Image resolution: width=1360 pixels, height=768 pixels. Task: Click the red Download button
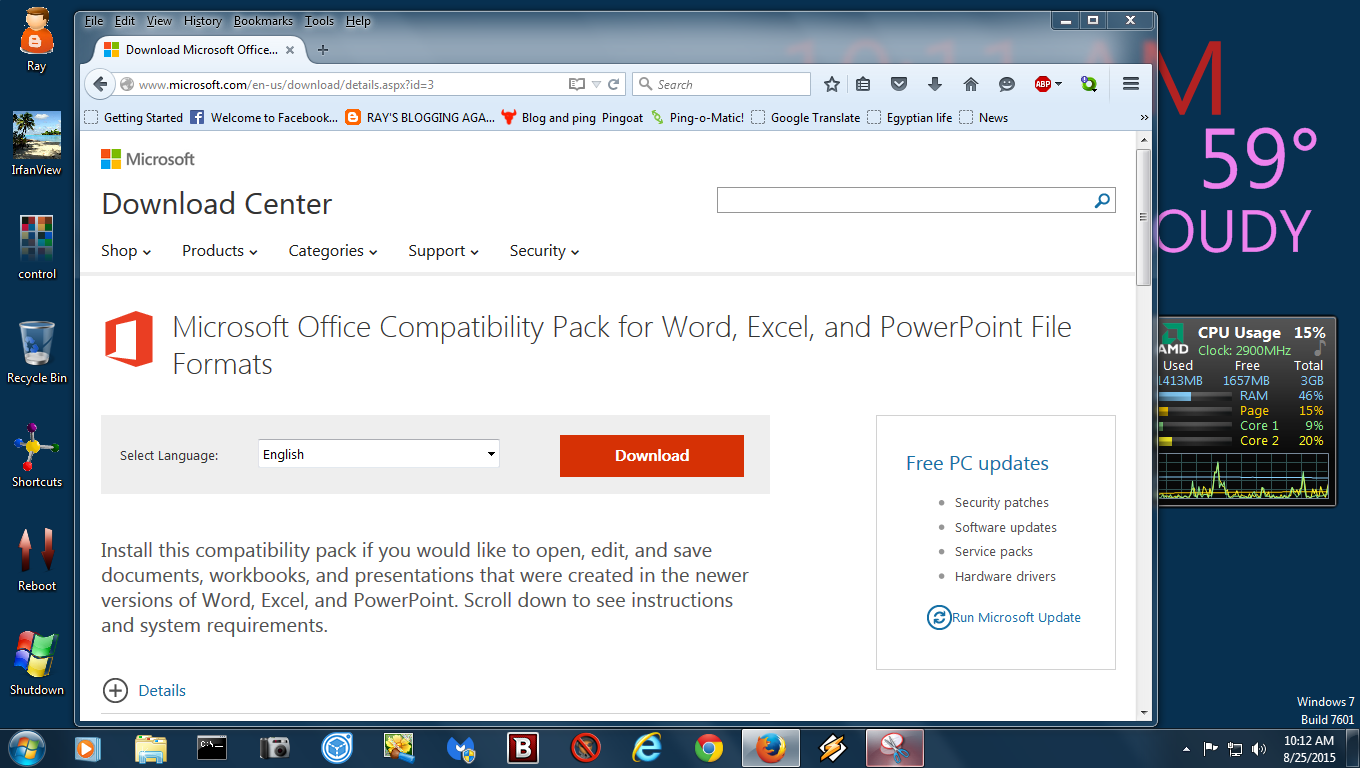coord(652,455)
